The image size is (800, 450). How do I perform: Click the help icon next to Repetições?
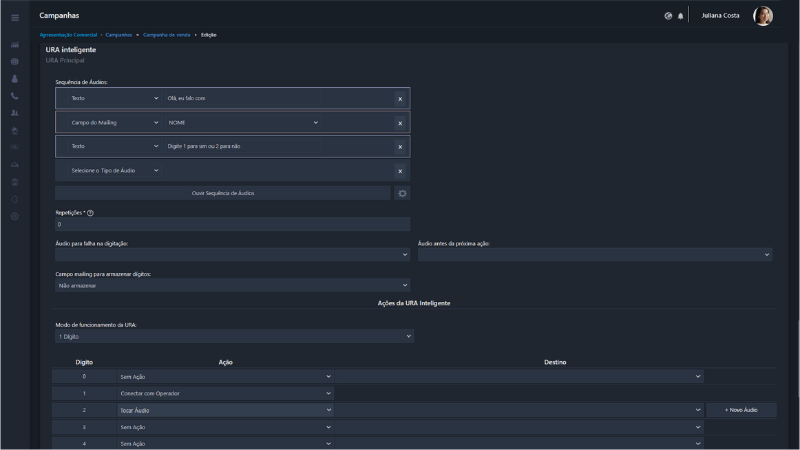pos(90,213)
